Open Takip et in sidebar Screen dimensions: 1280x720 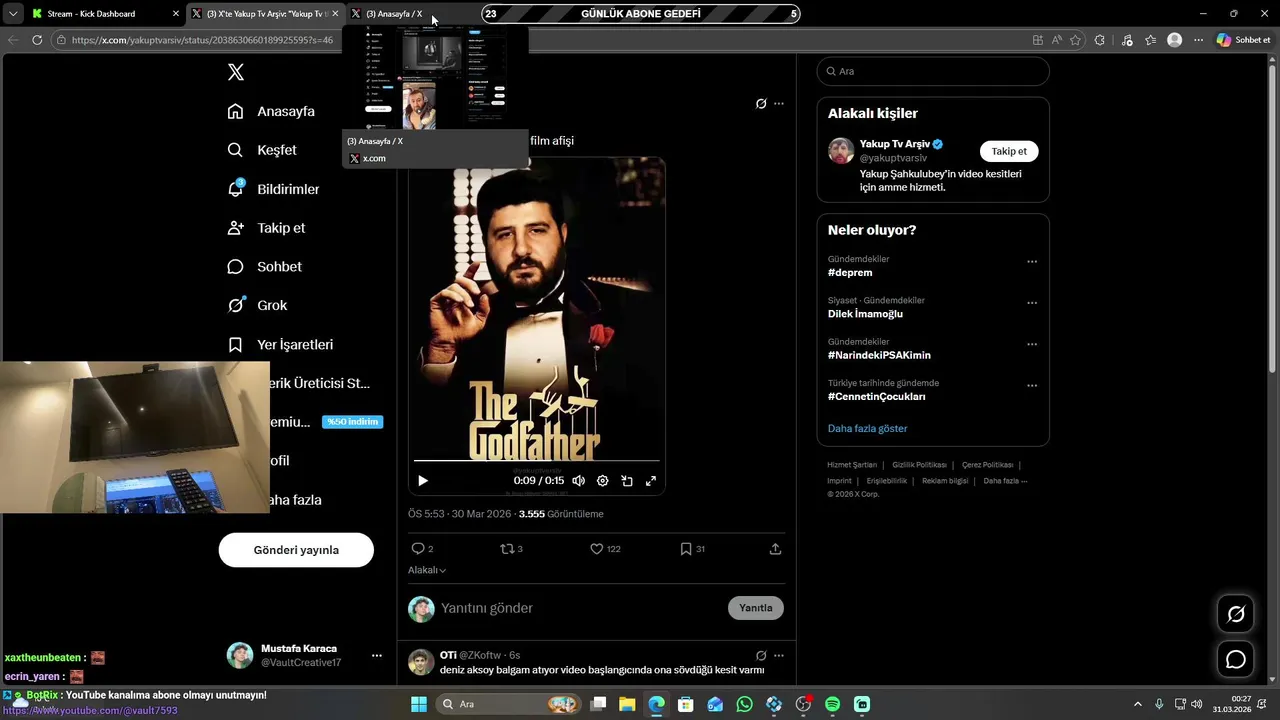(266, 228)
